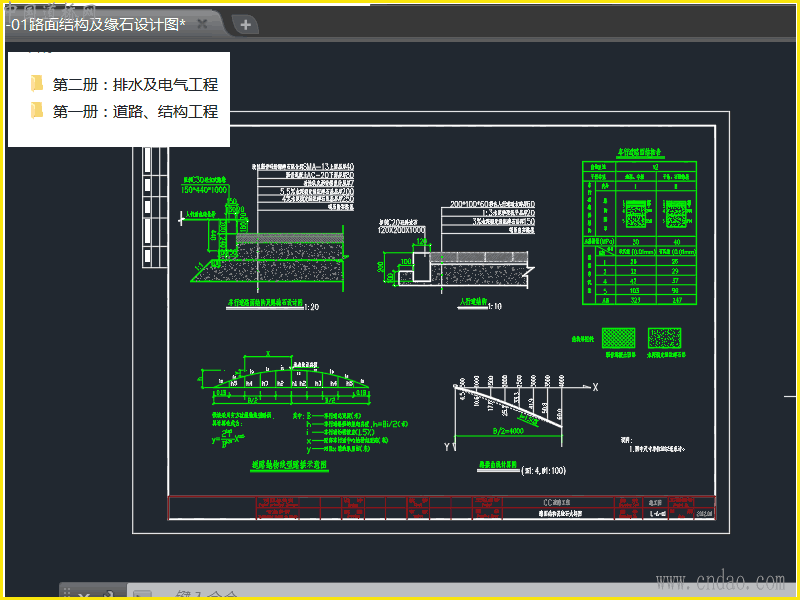Select the speckled stabilized gravel legend swatch
This screenshot has width=800, height=600.
coord(664,338)
